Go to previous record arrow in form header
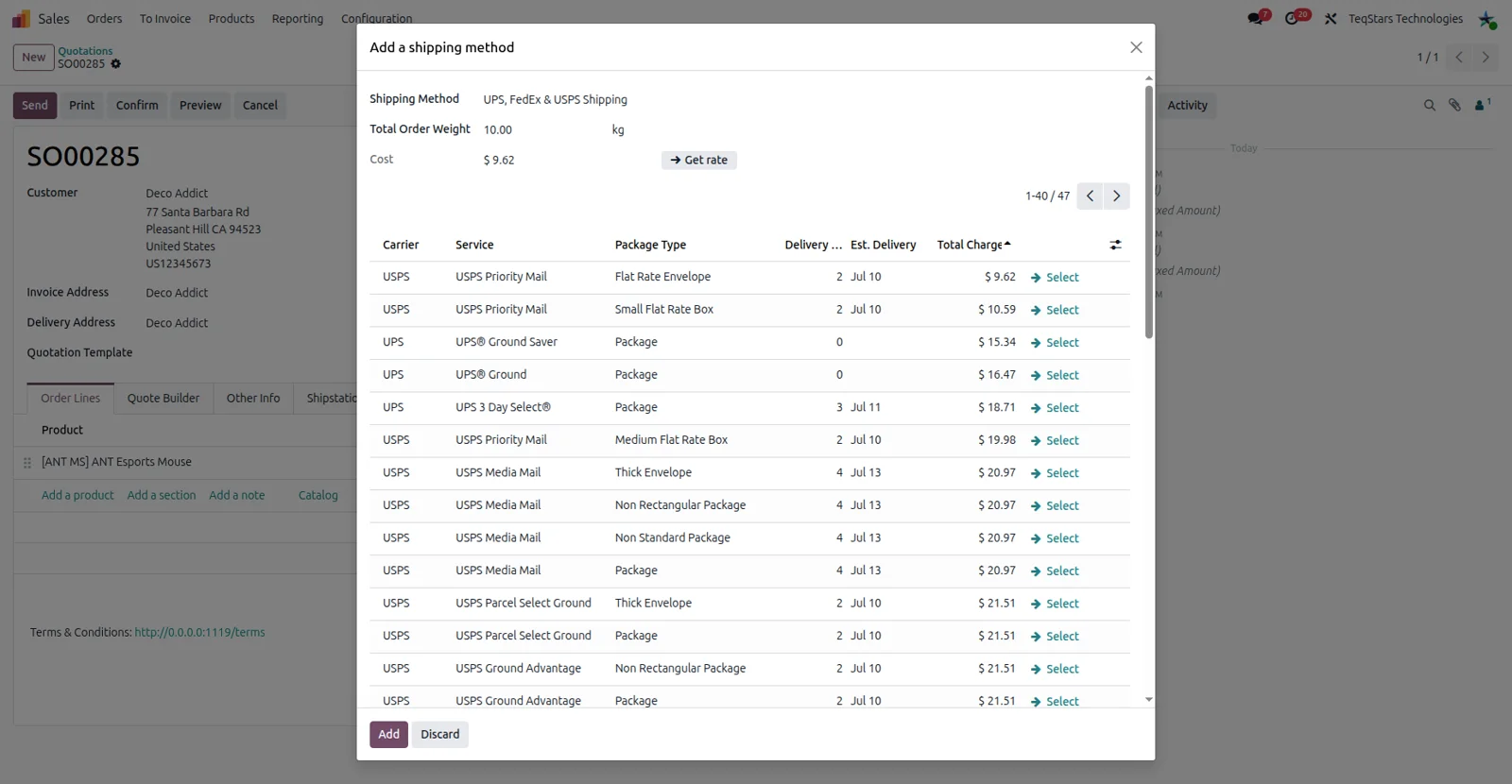 (x=1459, y=58)
